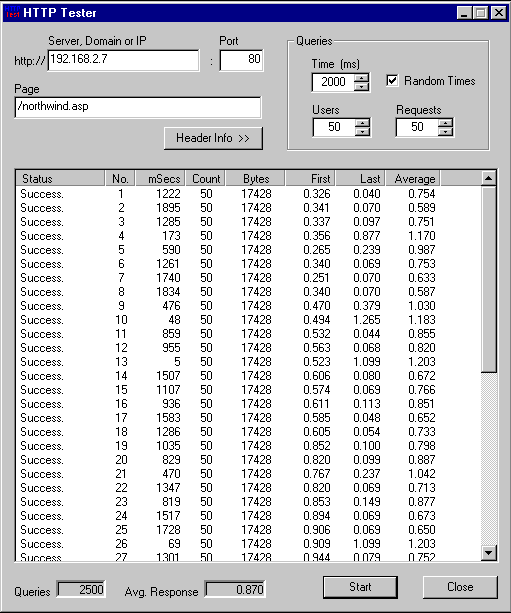Close the HTTP Tester dialog
This screenshot has height=613, width=511.
[x=460, y=587]
